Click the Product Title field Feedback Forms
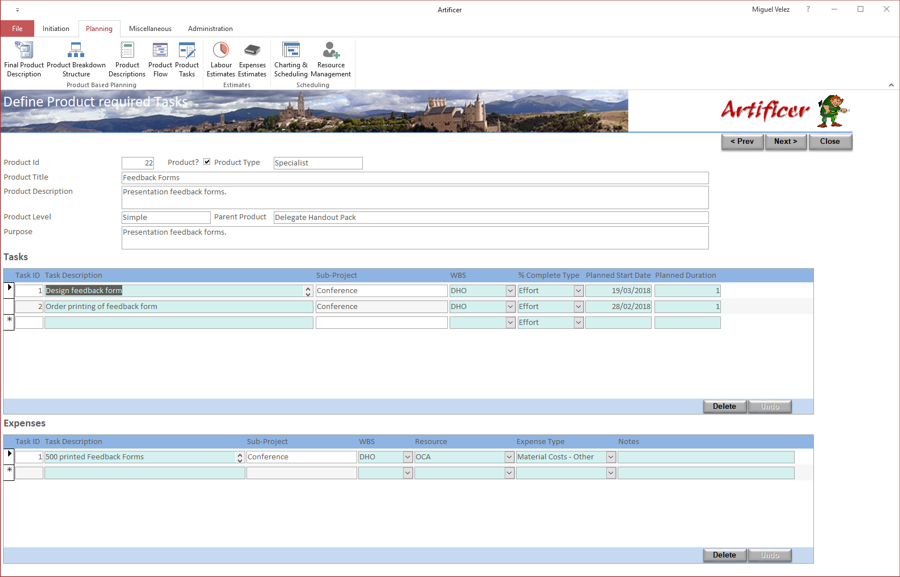Viewport: 900px width, 577px height. pyautogui.click(x=415, y=178)
